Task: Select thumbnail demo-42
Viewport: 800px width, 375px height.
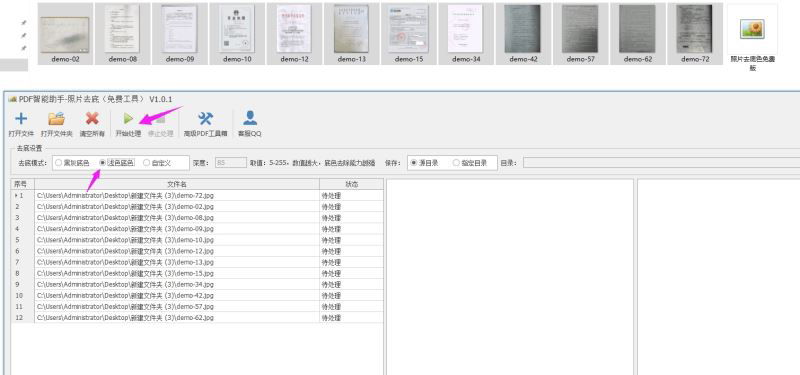Action: (x=523, y=34)
